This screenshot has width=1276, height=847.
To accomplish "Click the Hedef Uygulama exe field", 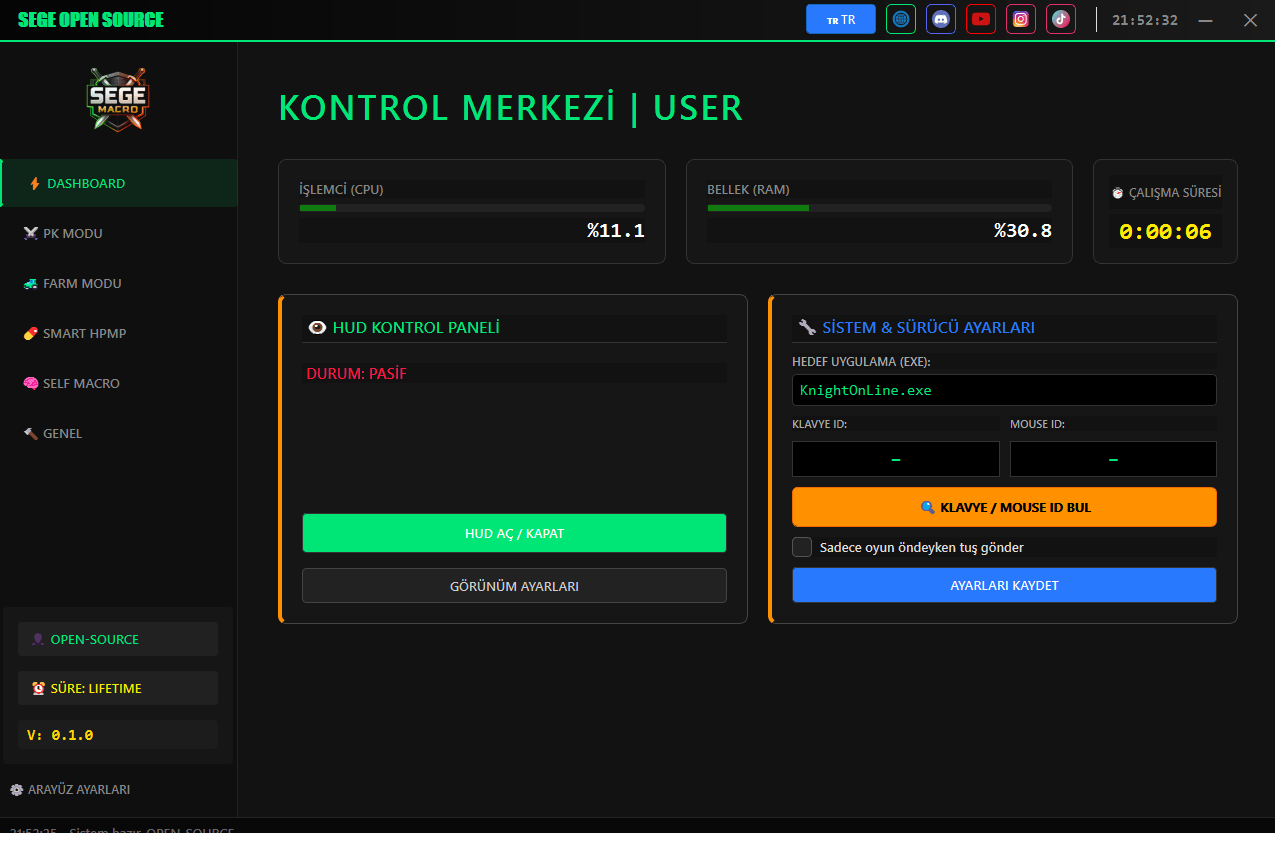I will pyautogui.click(x=1004, y=390).
